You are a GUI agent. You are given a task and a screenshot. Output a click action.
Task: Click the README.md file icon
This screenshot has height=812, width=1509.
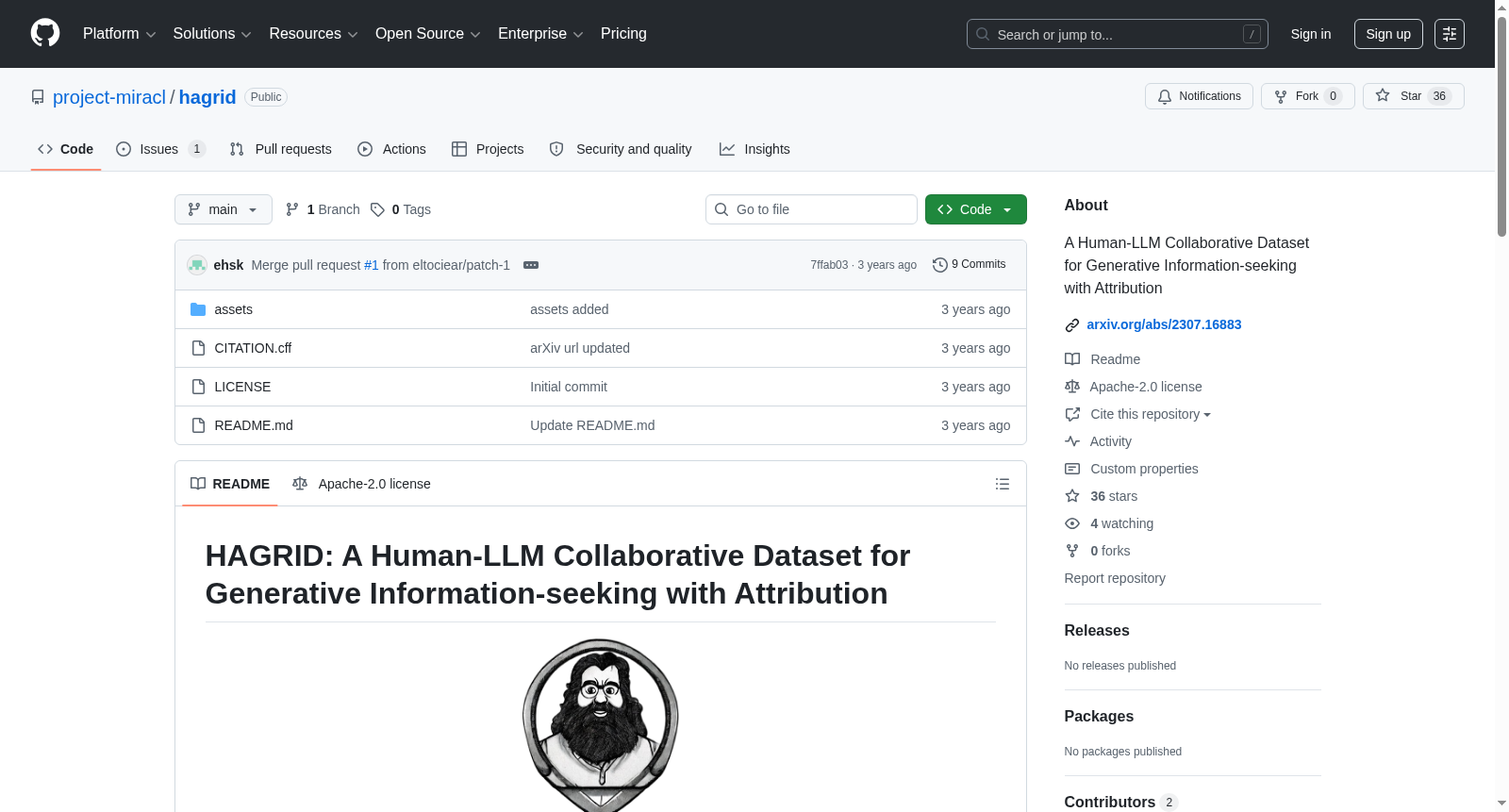[x=198, y=425]
